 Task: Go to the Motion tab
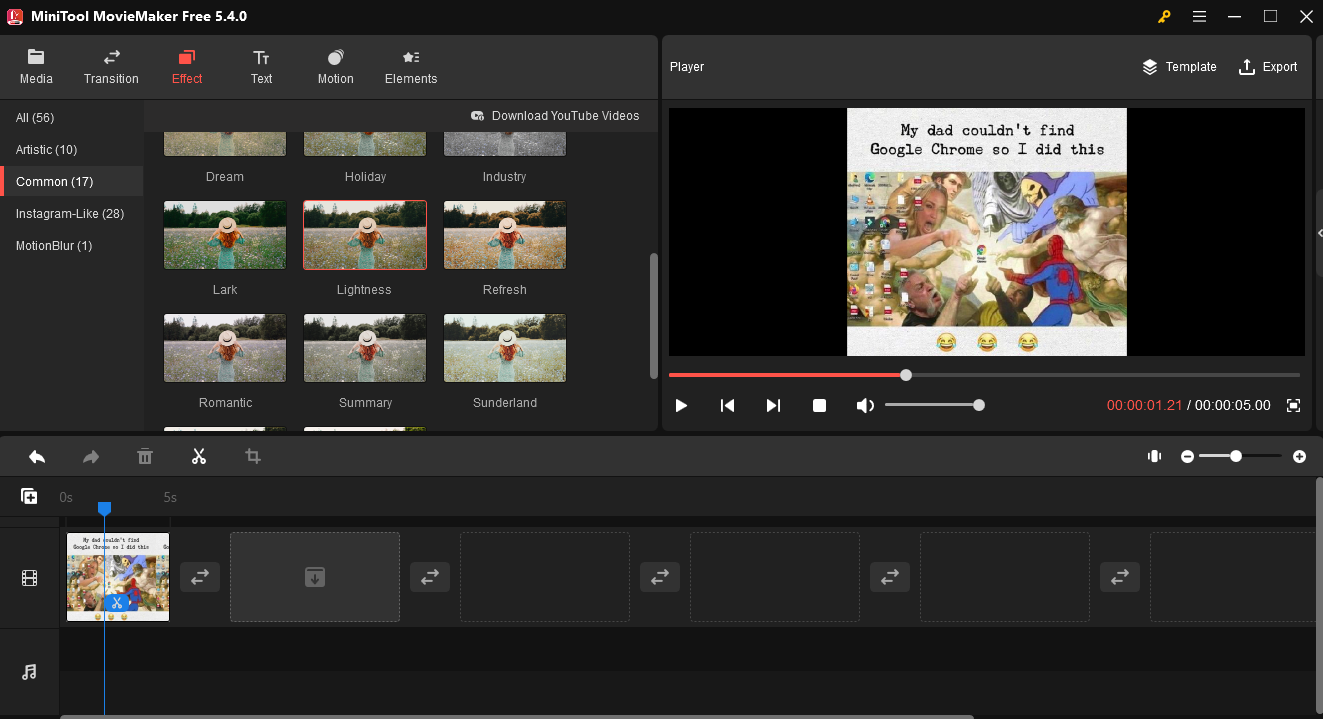tap(335, 67)
